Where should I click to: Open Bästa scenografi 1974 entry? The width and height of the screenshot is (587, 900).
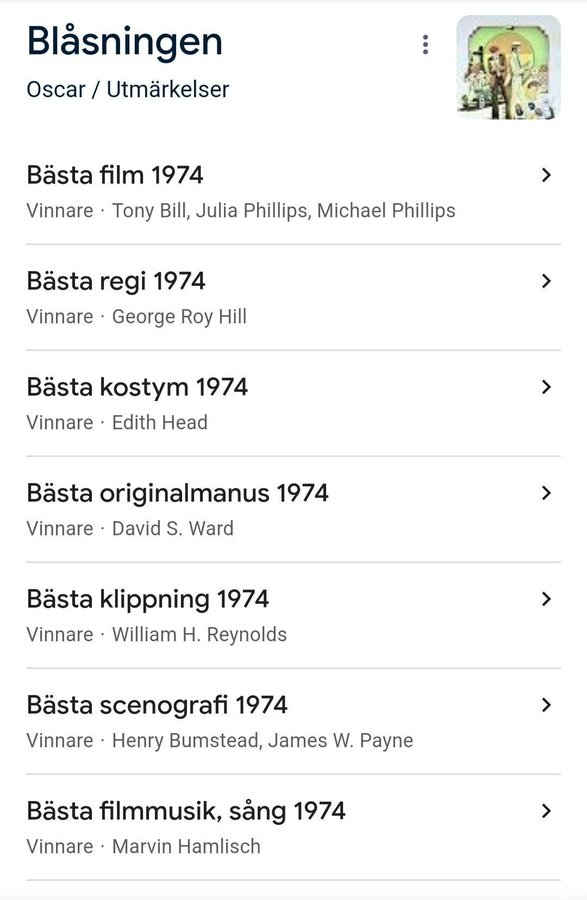point(293,721)
